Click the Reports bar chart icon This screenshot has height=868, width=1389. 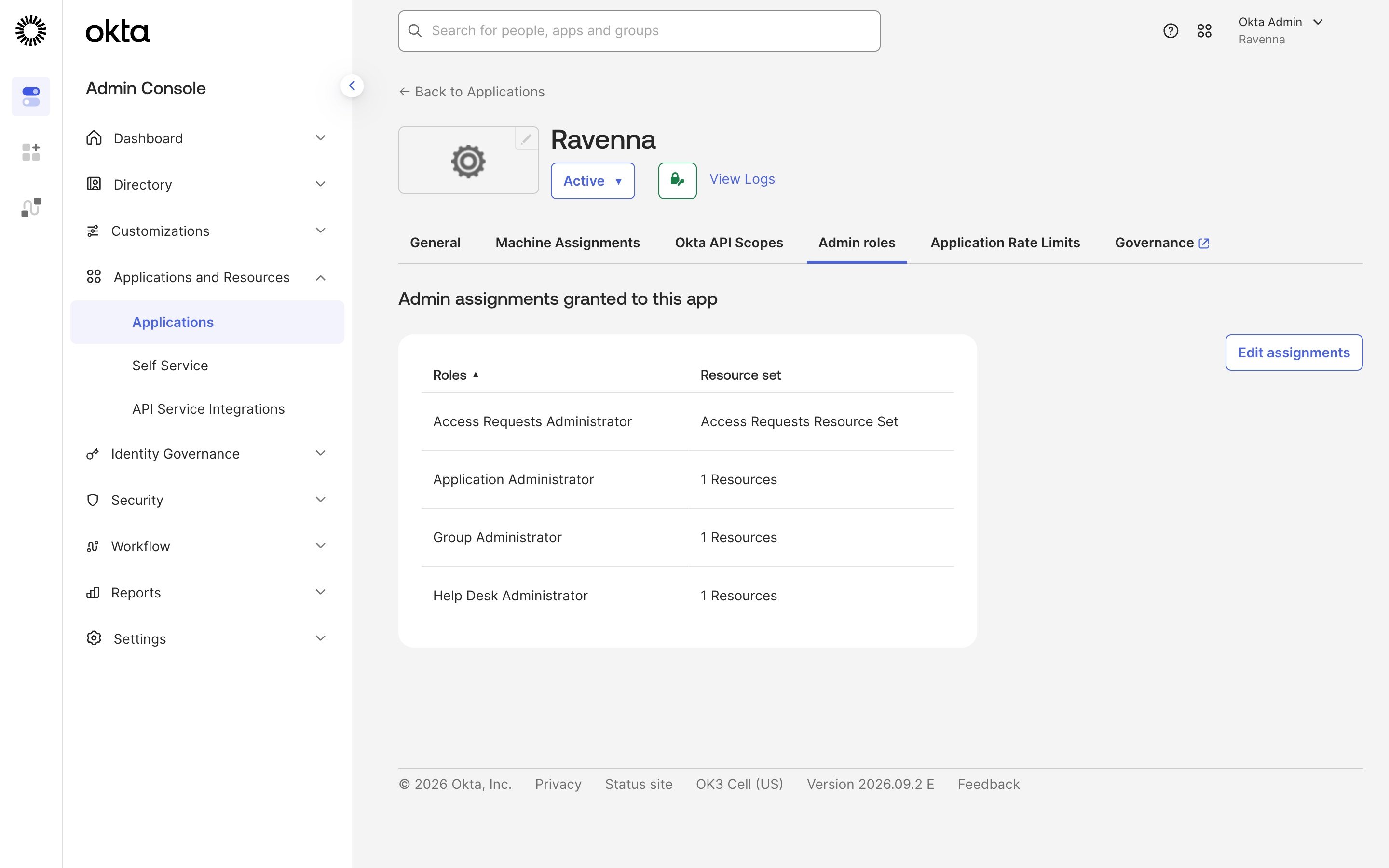point(93,593)
